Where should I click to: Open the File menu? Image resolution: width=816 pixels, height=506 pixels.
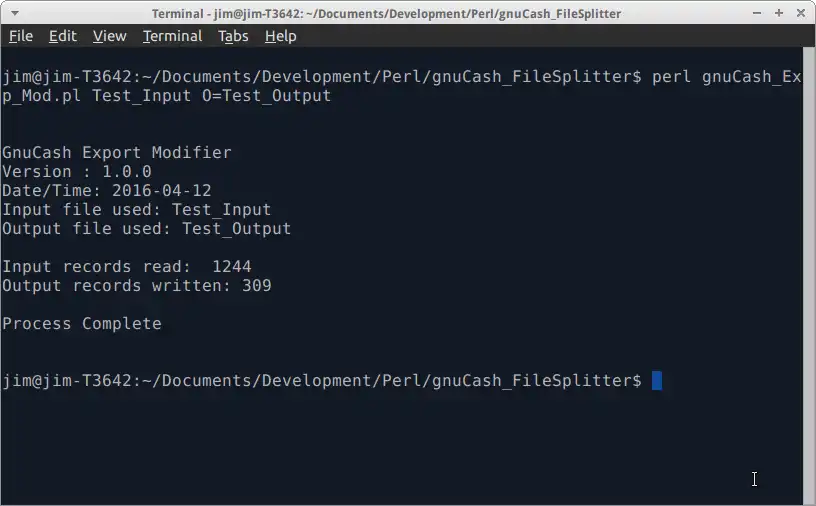click(21, 36)
